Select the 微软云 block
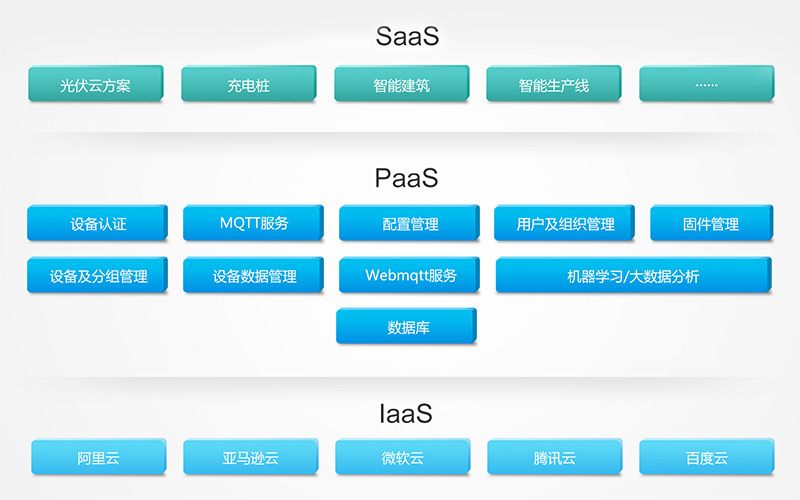 click(x=402, y=458)
